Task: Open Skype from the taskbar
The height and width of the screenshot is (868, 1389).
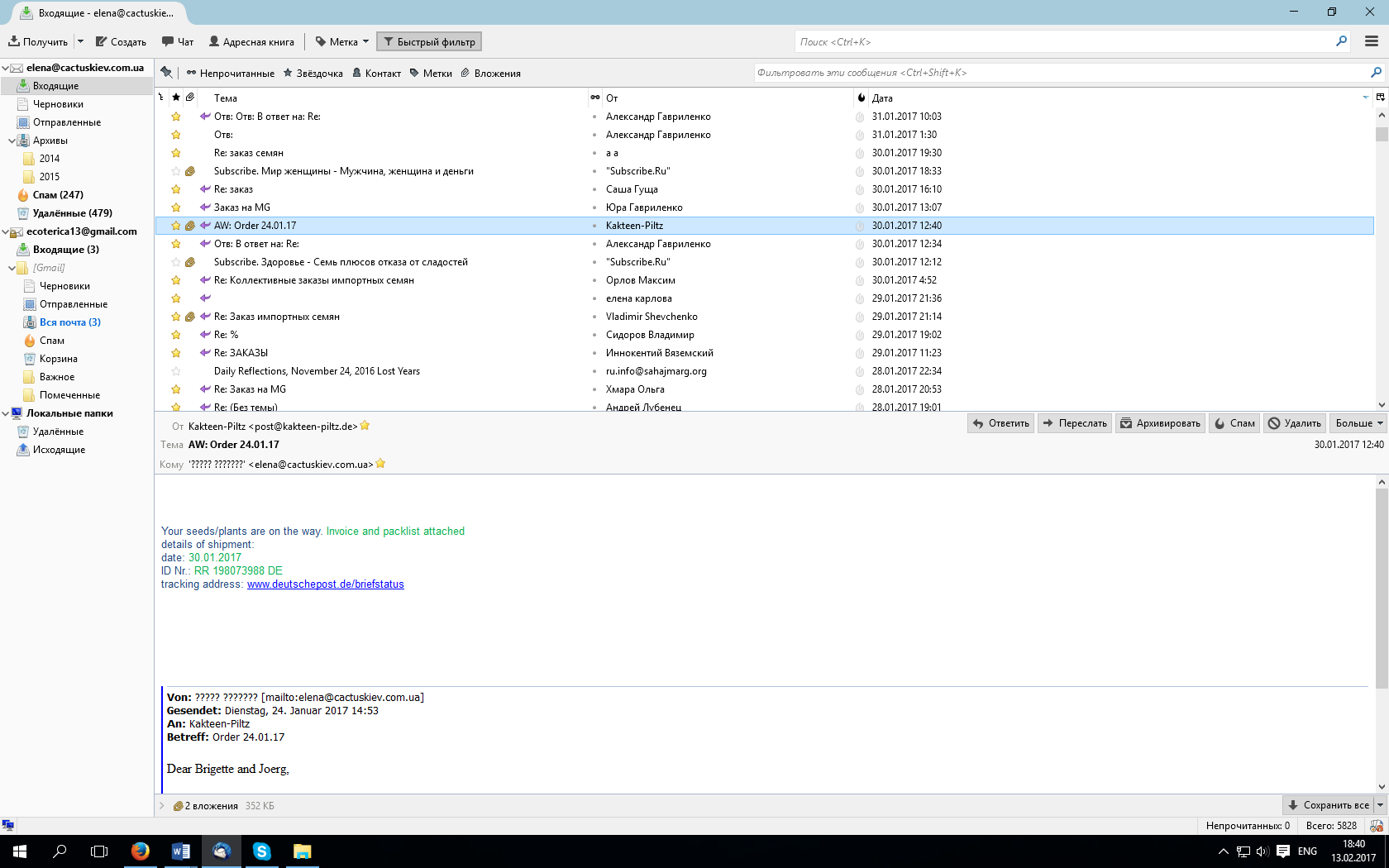Action: [262, 851]
